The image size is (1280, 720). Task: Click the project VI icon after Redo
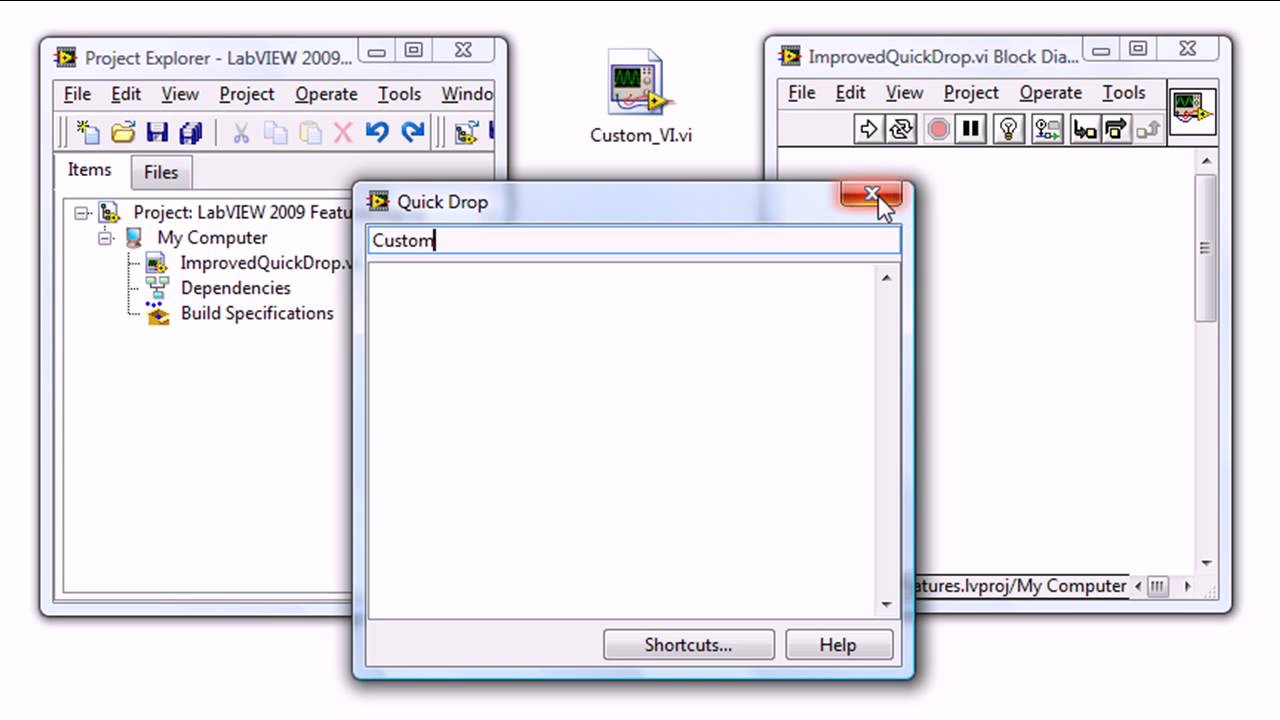click(466, 132)
